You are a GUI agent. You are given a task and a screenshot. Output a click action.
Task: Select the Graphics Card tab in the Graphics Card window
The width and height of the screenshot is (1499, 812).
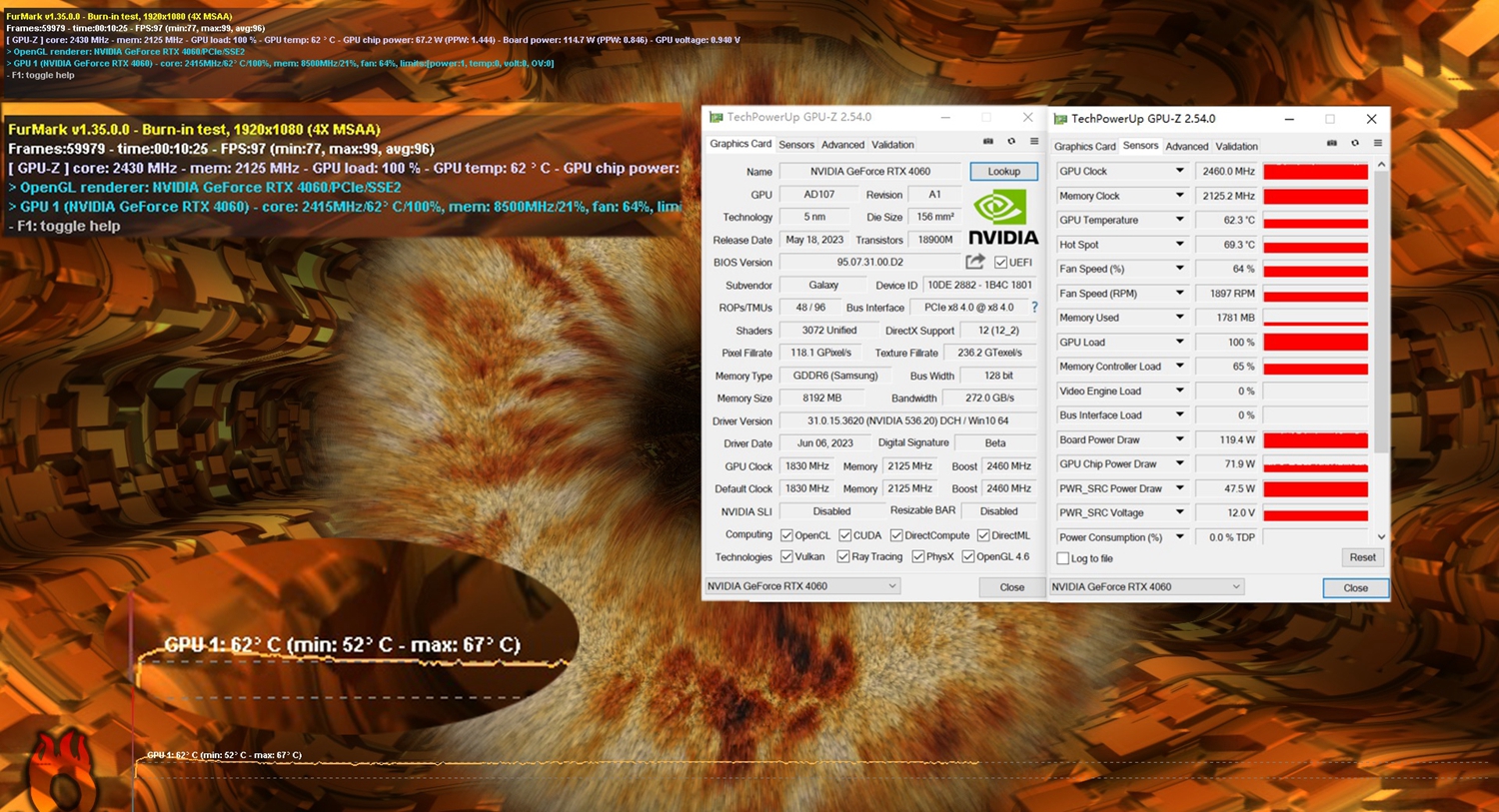pos(741,144)
